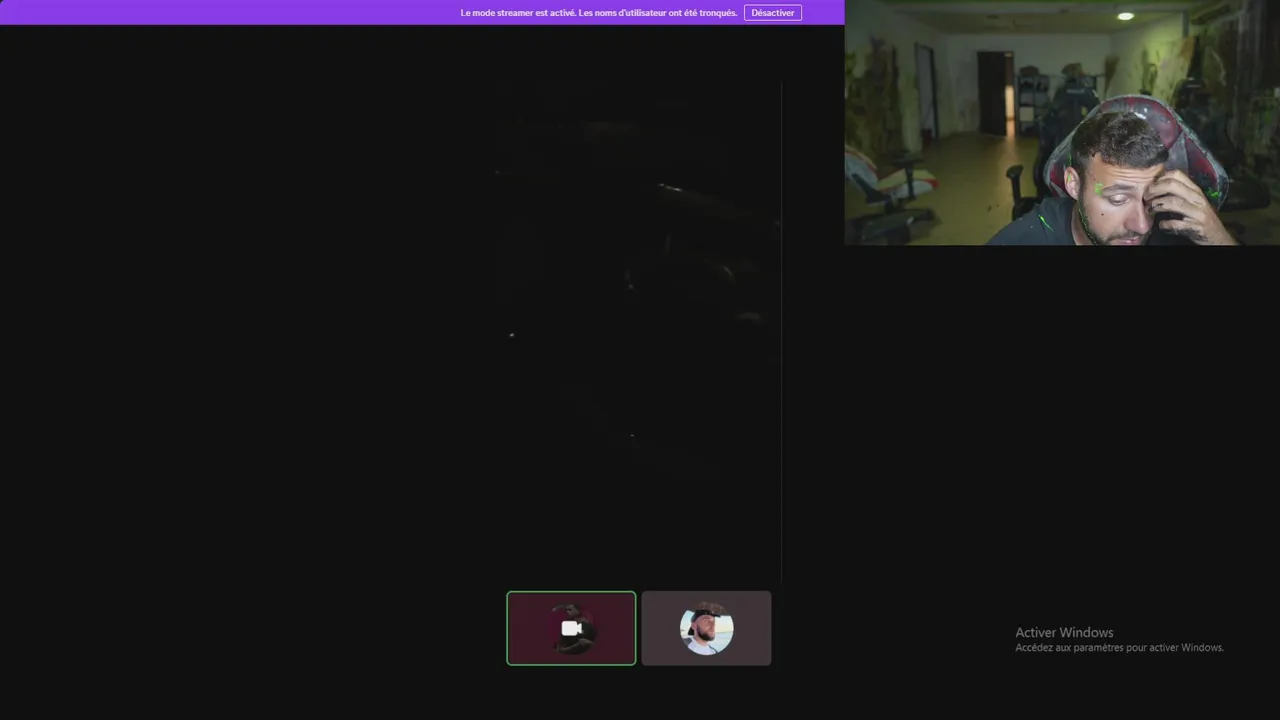This screenshot has width=1280, height=720.
Task: Click the streamer mode active banner text
Action: [599, 13]
